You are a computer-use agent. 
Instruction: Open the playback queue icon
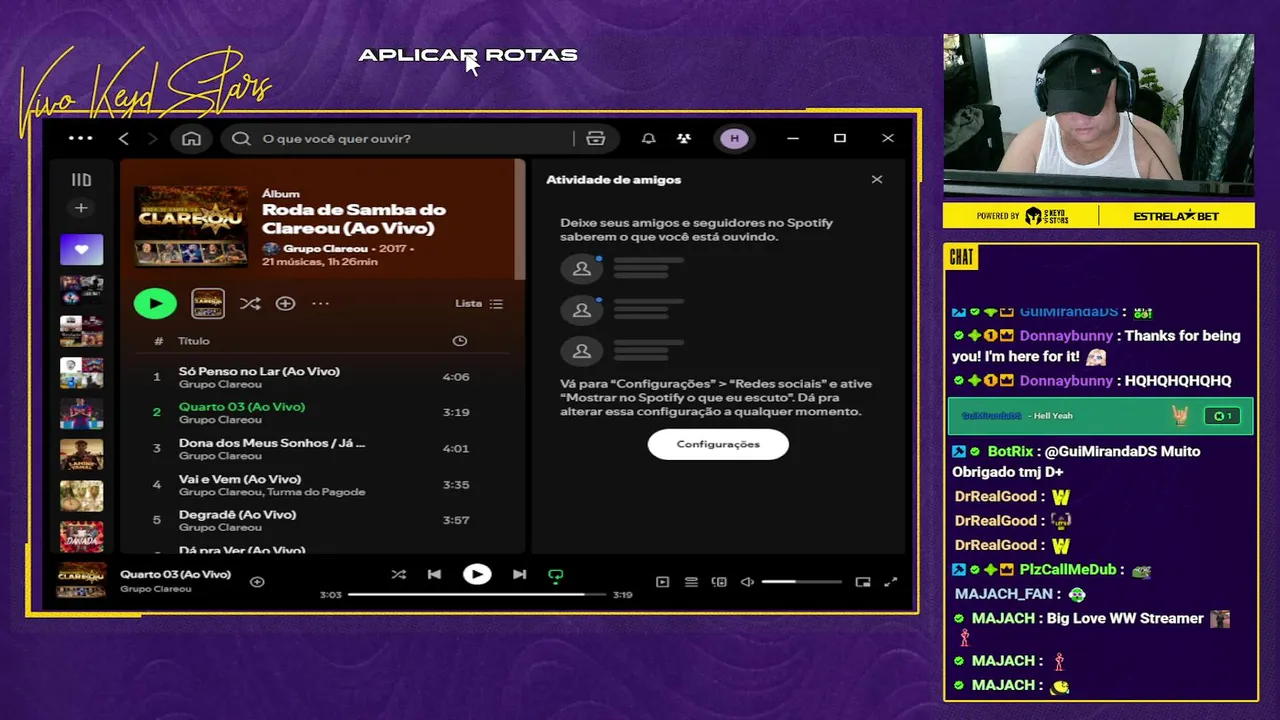point(691,582)
